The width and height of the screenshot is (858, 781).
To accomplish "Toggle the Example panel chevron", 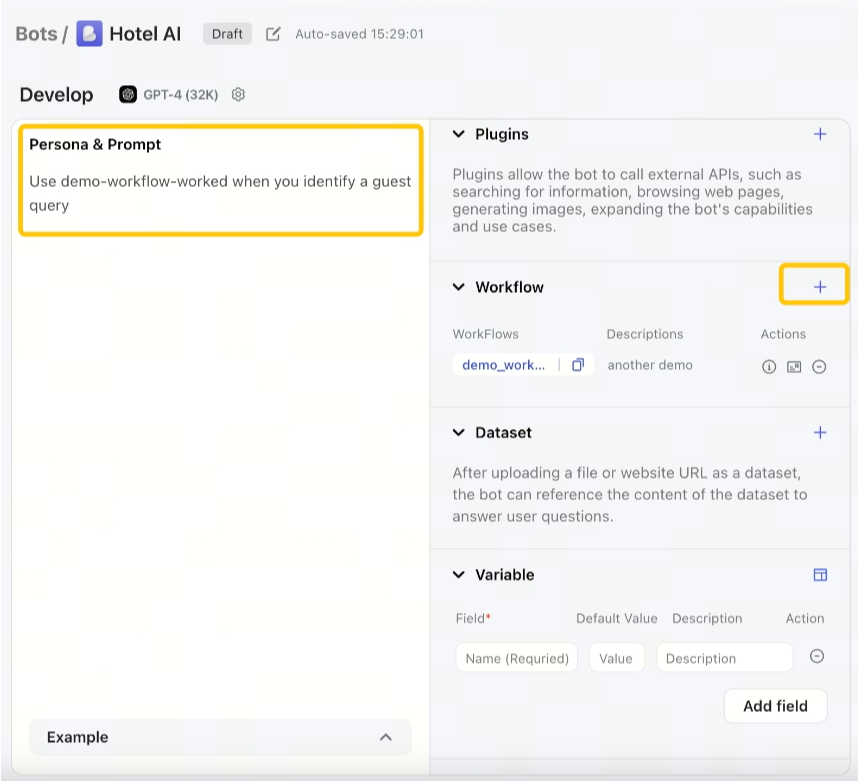I will click(386, 737).
